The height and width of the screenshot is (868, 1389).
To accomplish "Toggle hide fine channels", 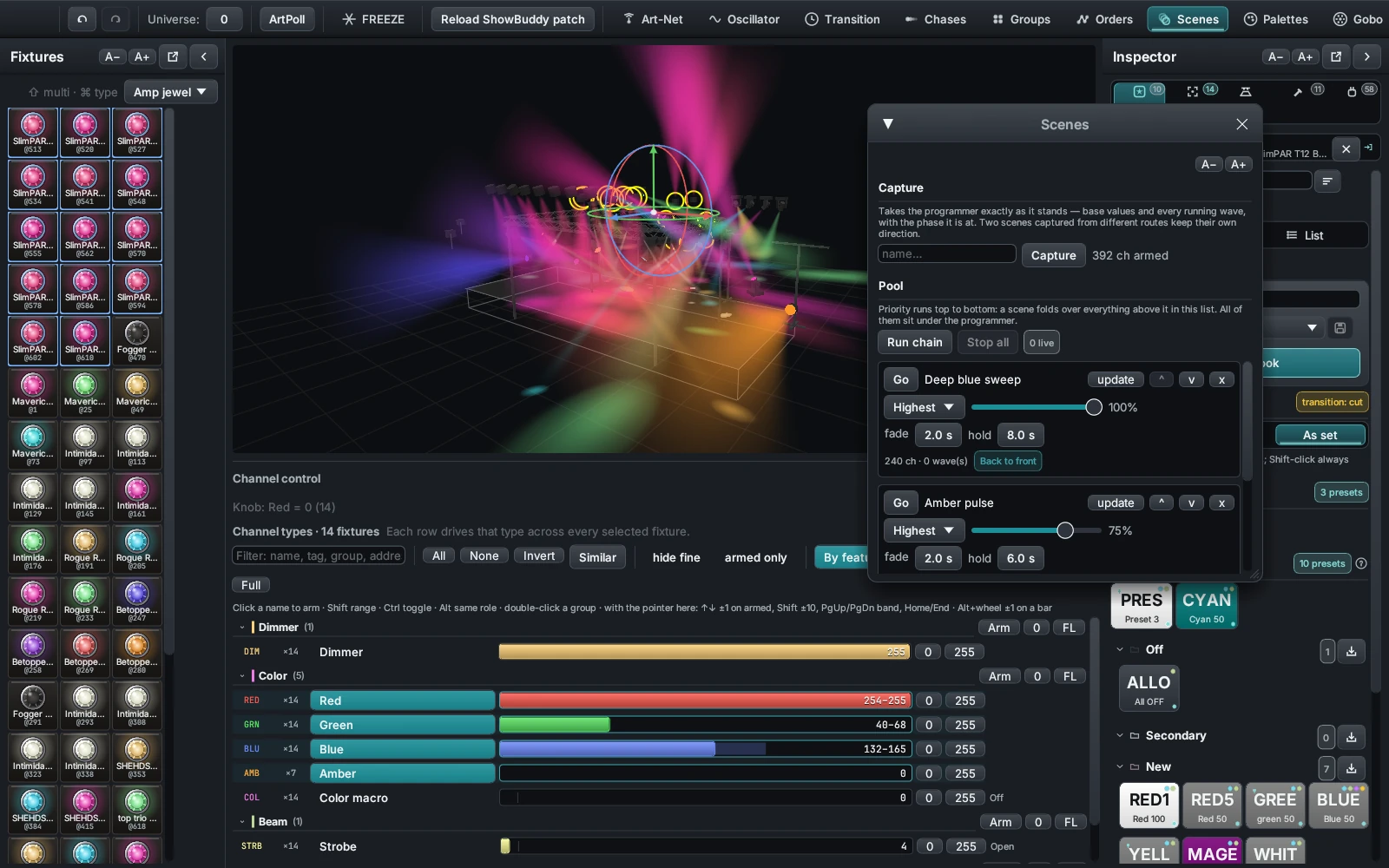I will click(676, 557).
